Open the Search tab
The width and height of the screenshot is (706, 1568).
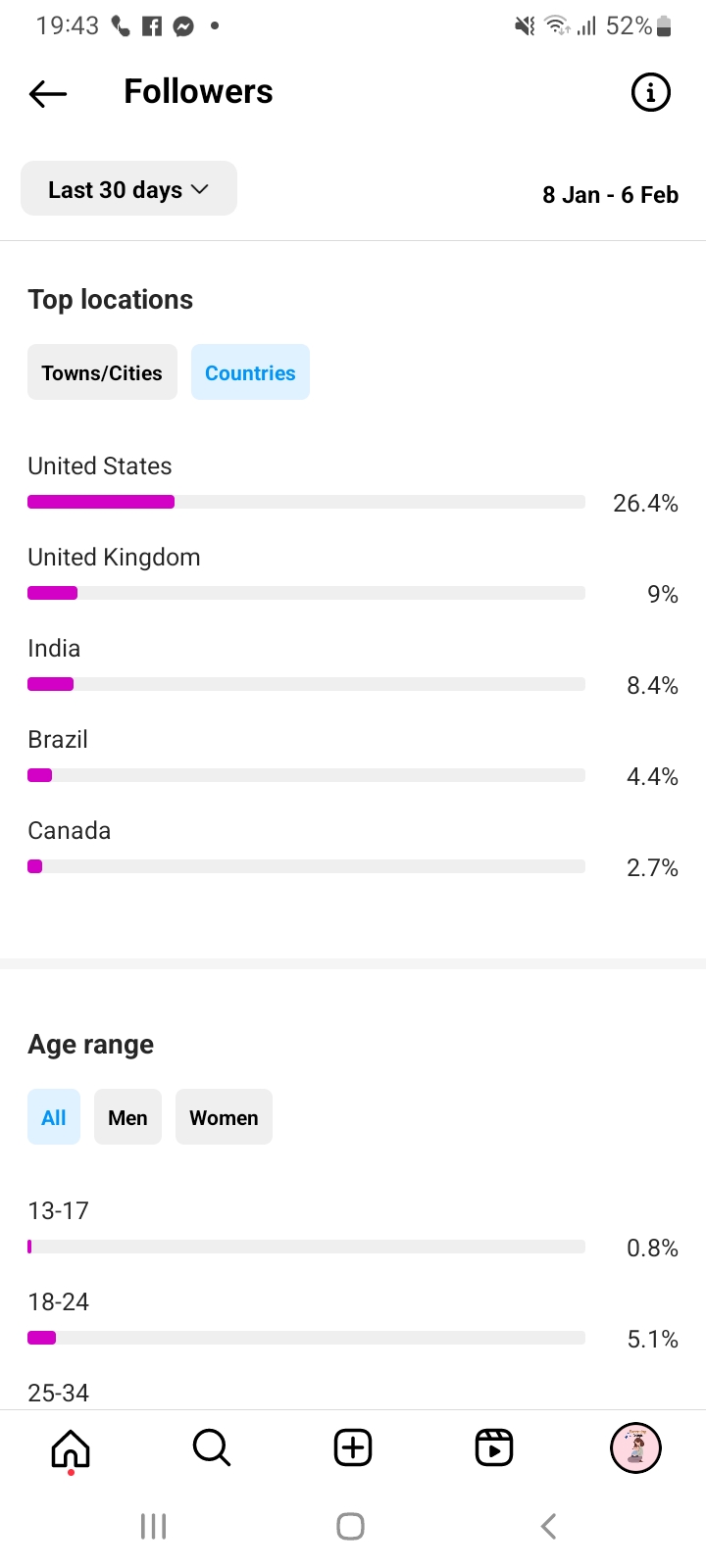pos(212,1447)
